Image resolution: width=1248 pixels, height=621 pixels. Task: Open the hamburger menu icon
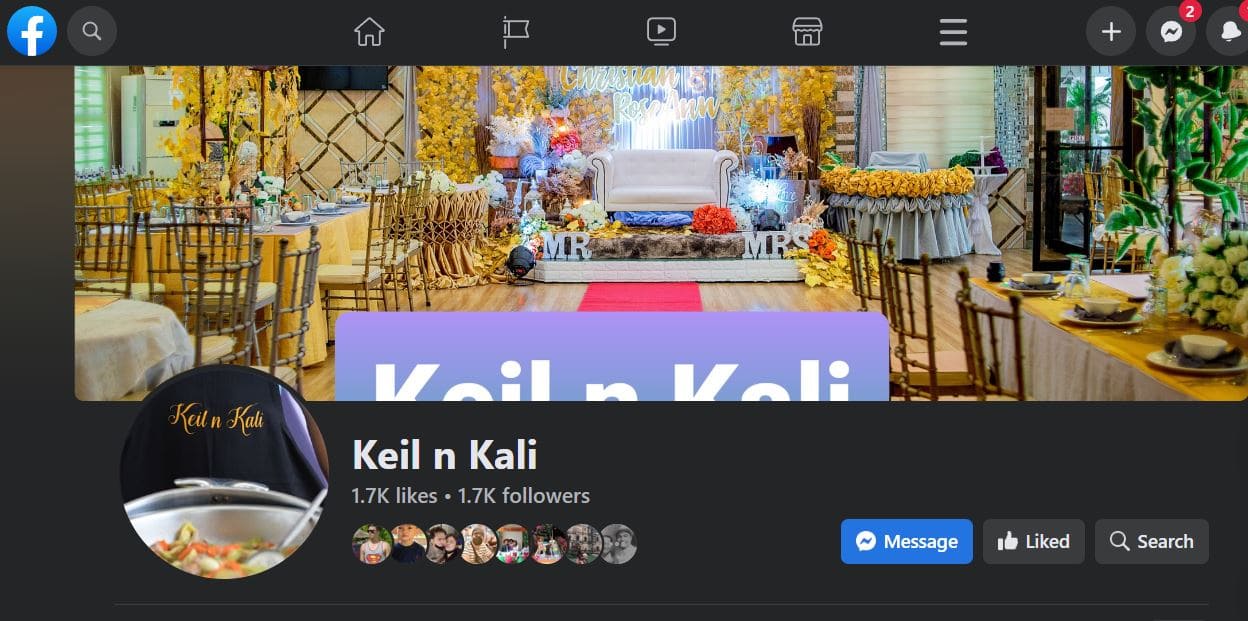coord(953,32)
